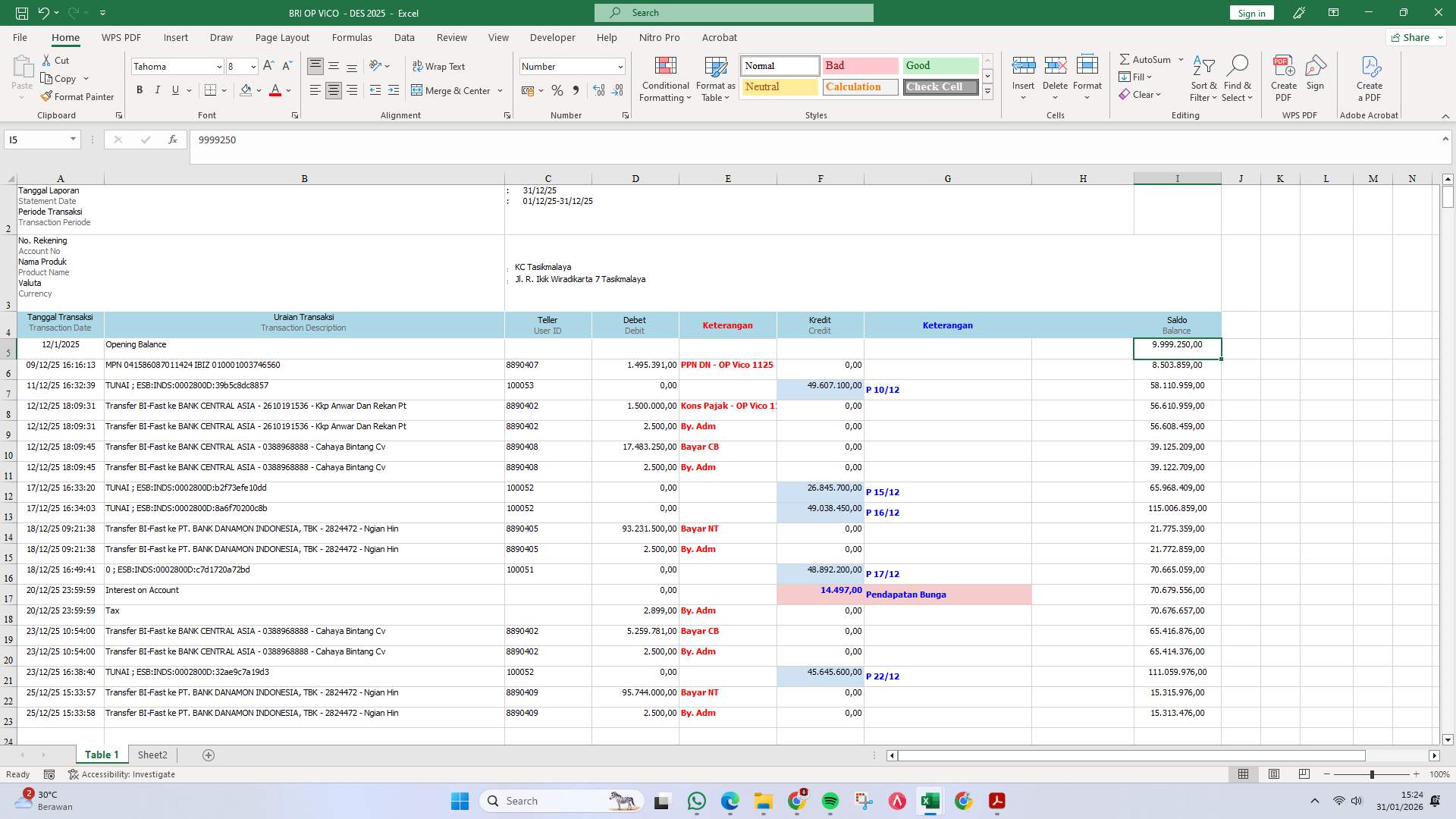Expand the Merge & Center options

(500, 90)
